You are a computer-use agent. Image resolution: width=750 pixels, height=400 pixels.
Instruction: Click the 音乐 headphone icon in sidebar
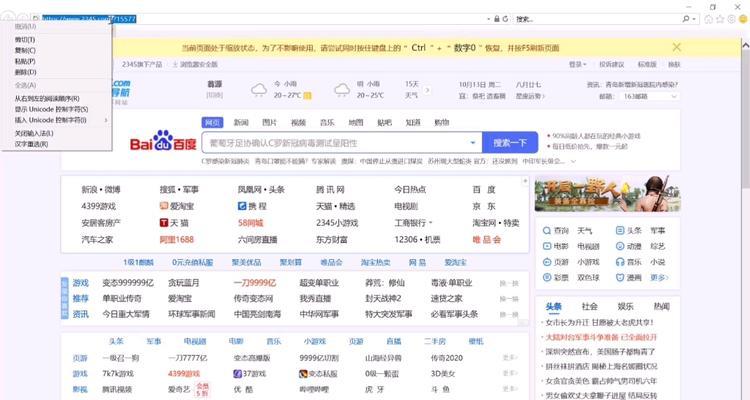[x=620, y=262]
